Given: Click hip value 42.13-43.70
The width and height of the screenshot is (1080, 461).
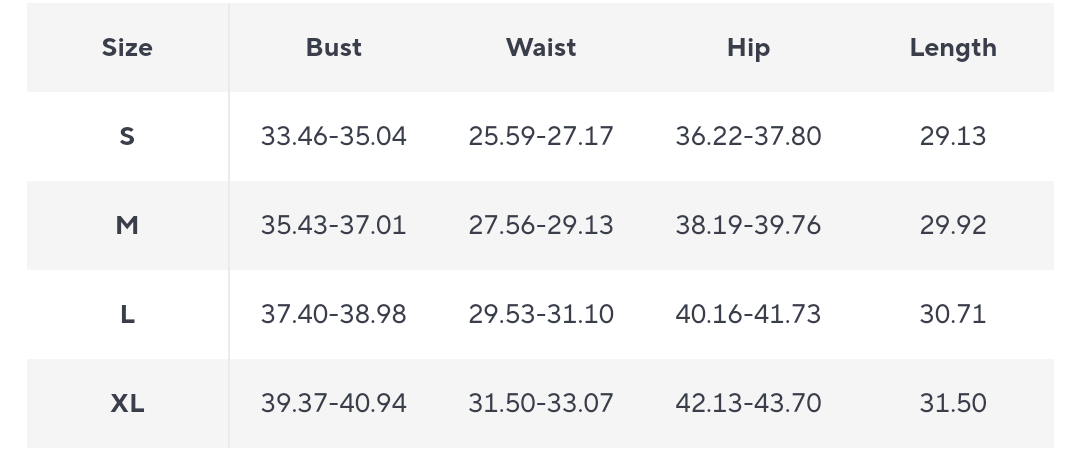Looking at the screenshot, I should pos(748,403).
